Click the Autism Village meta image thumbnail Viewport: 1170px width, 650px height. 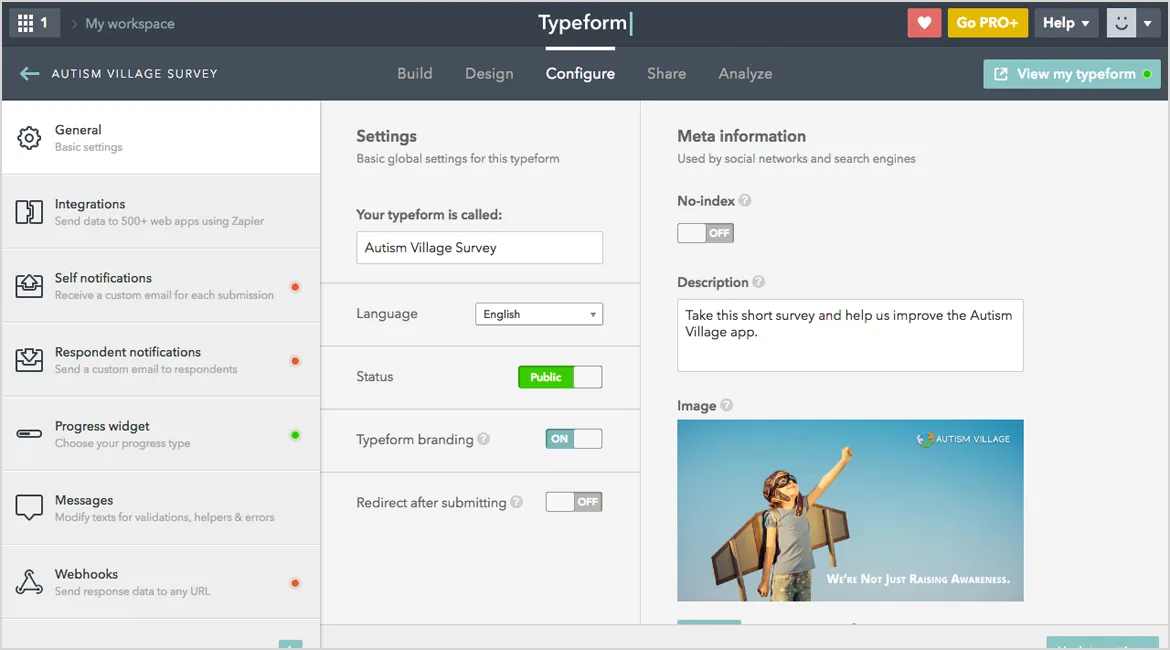click(x=850, y=510)
